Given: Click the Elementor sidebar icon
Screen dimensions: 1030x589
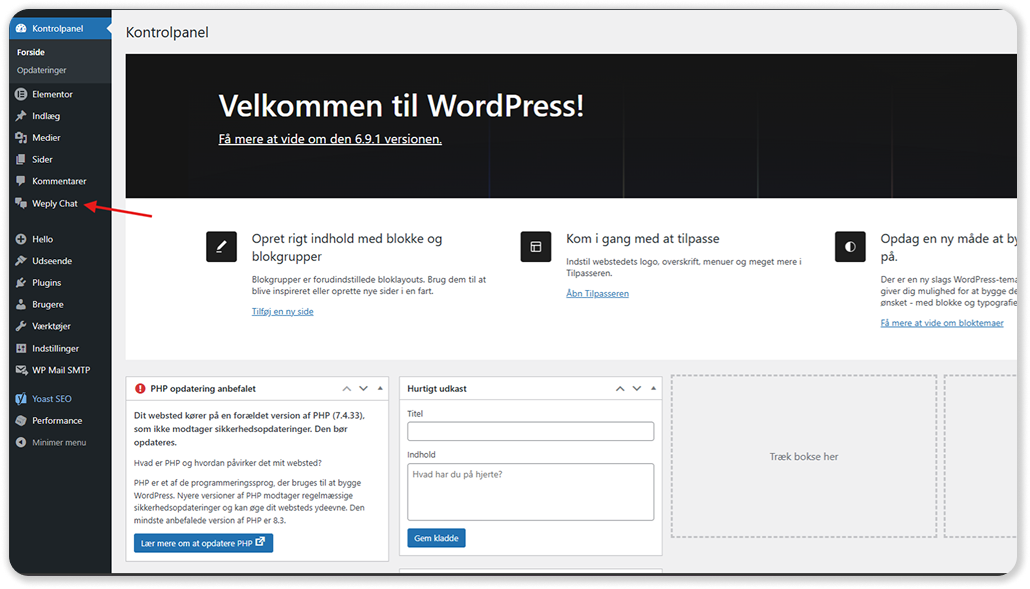Looking at the screenshot, I should point(21,94).
